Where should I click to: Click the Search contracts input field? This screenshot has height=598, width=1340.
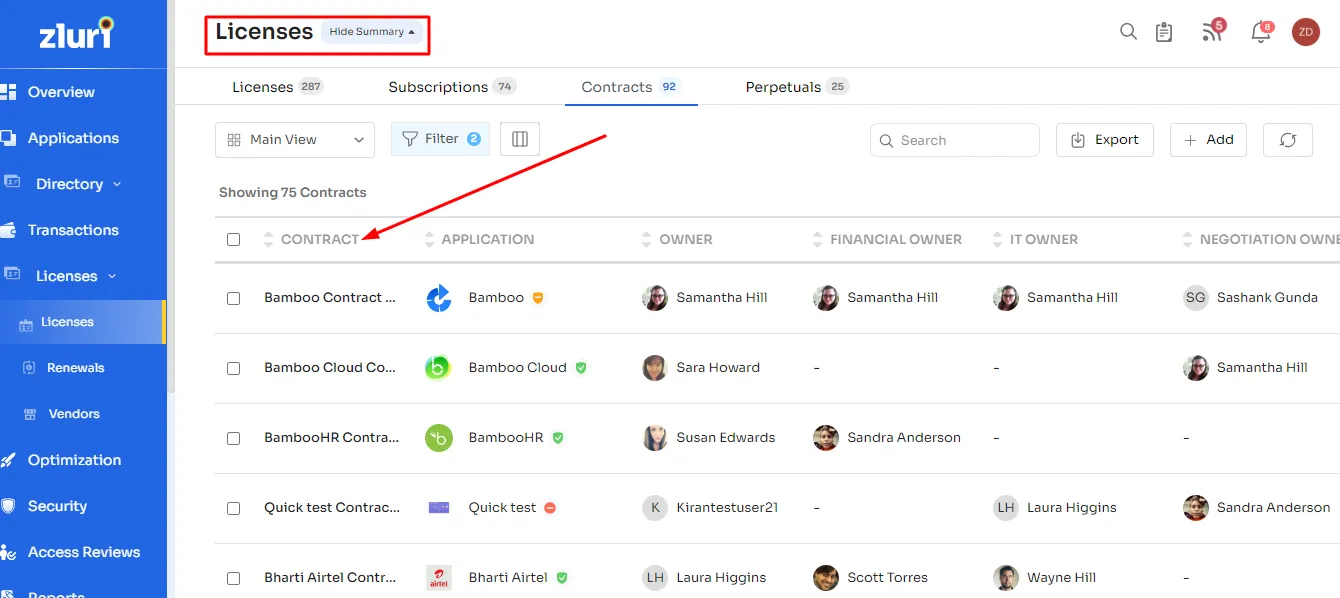click(x=955, y=140)
